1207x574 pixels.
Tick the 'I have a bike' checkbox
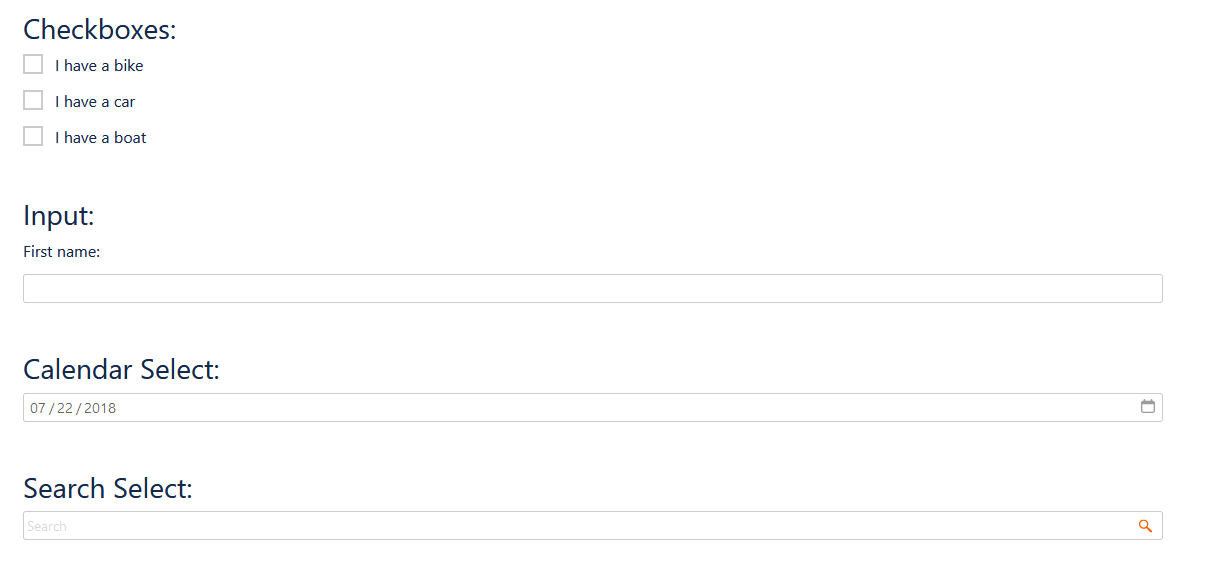tap(33, 64)
